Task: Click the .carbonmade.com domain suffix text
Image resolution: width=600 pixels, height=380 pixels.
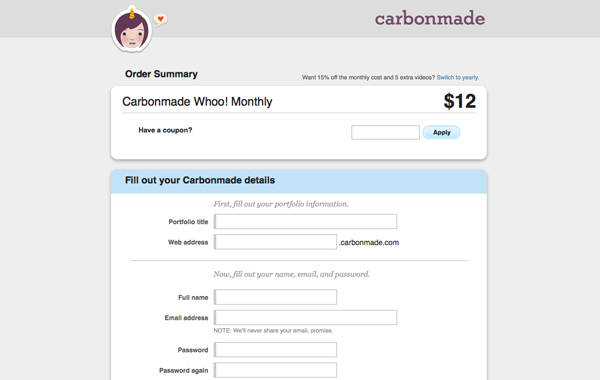Action: (369, 243)
